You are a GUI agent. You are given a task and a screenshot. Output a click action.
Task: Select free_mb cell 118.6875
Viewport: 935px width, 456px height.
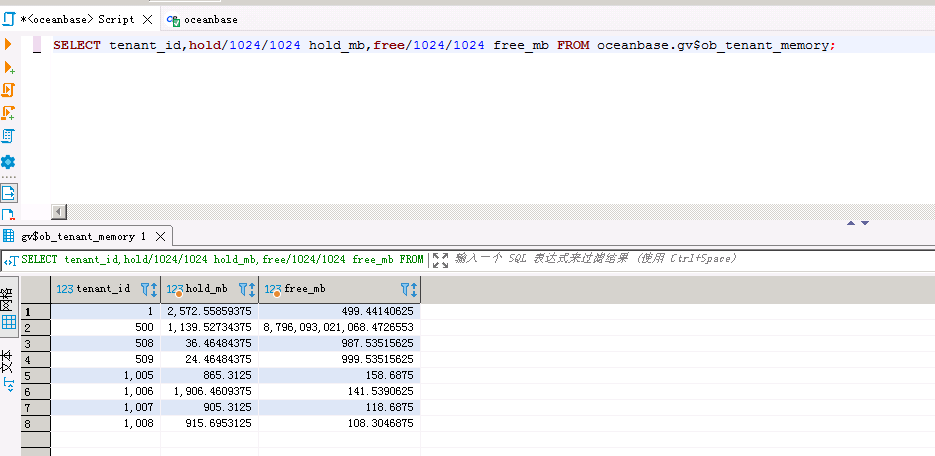339,407
